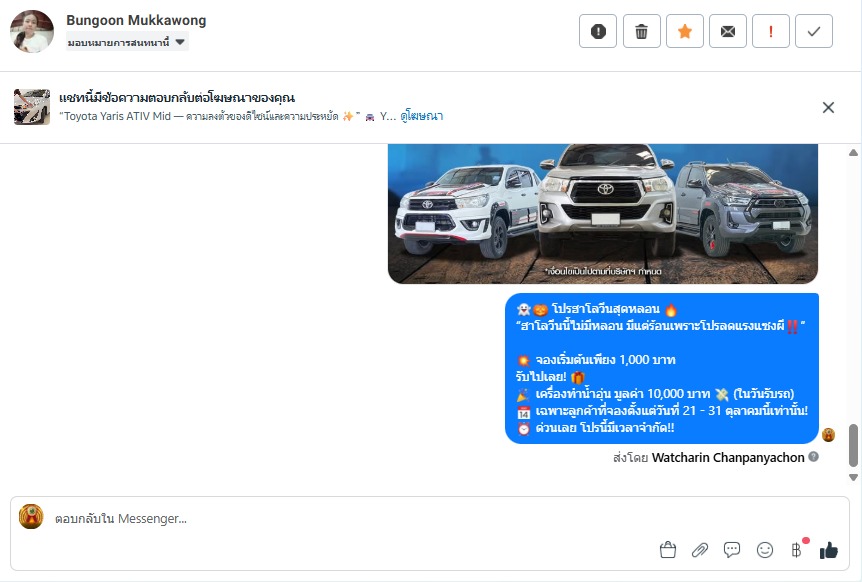
Task: Open the Toyota trucks promo image
Action: click(603, 214)
